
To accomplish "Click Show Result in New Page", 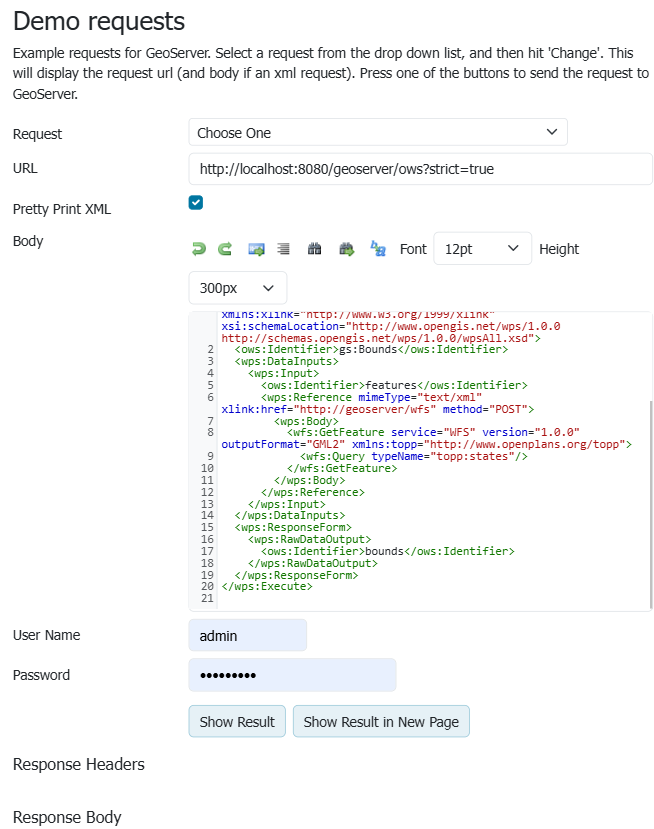I will 381,722.
